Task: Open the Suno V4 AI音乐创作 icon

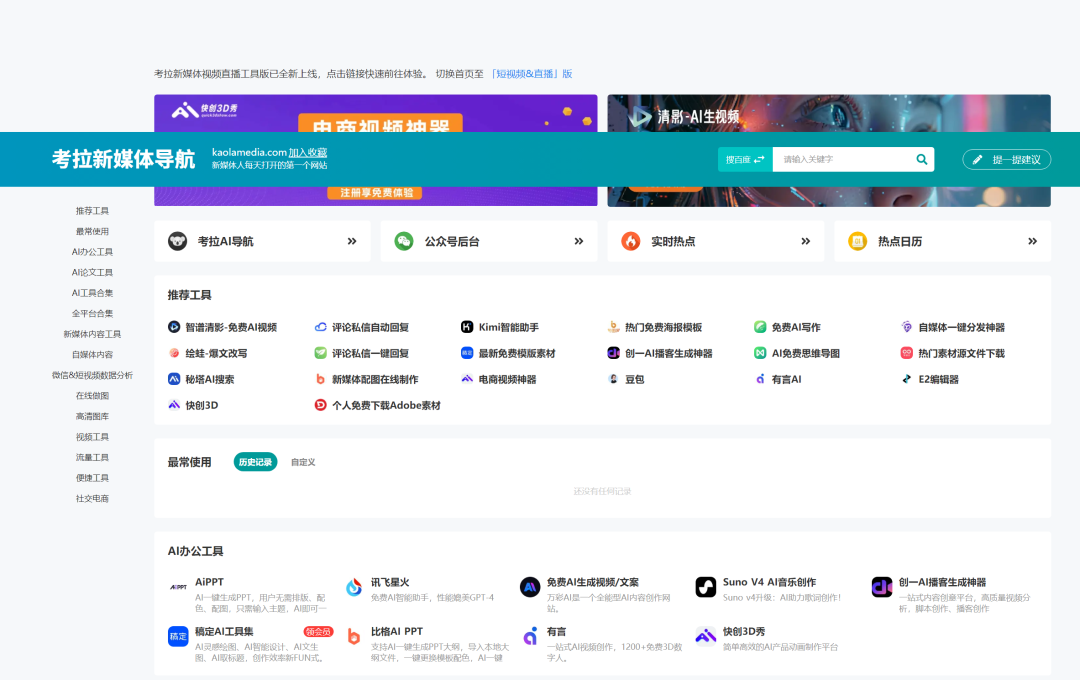Action: coord(706,587)
